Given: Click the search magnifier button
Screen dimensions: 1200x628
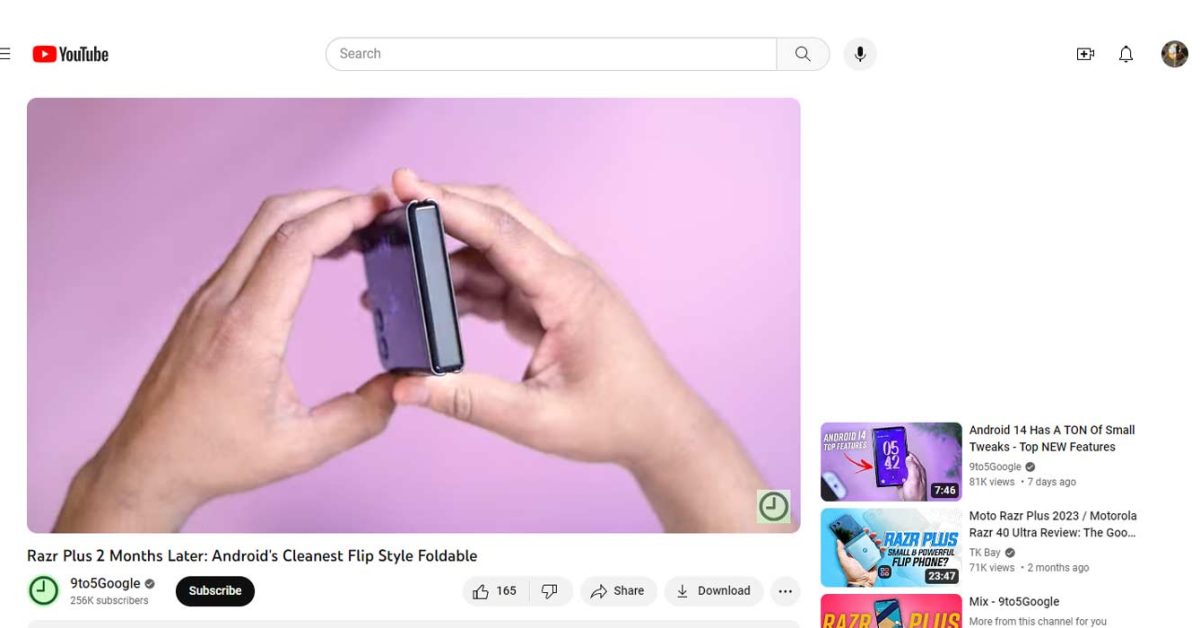Looking at the screenshot, I should [x=802, y=54].
